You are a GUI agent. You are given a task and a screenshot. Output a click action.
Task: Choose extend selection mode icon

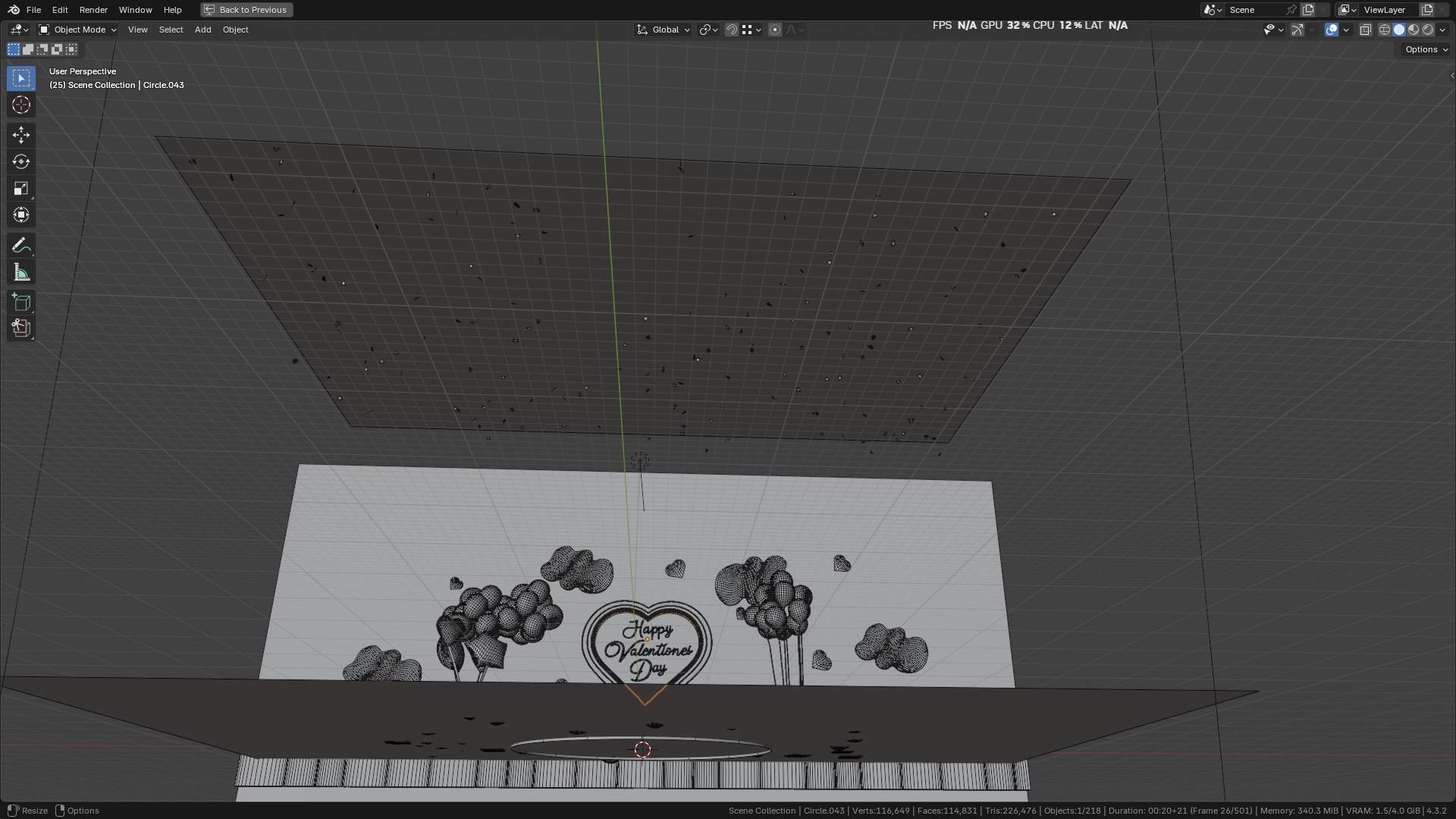pyautogui.click(x=28, y=49)
